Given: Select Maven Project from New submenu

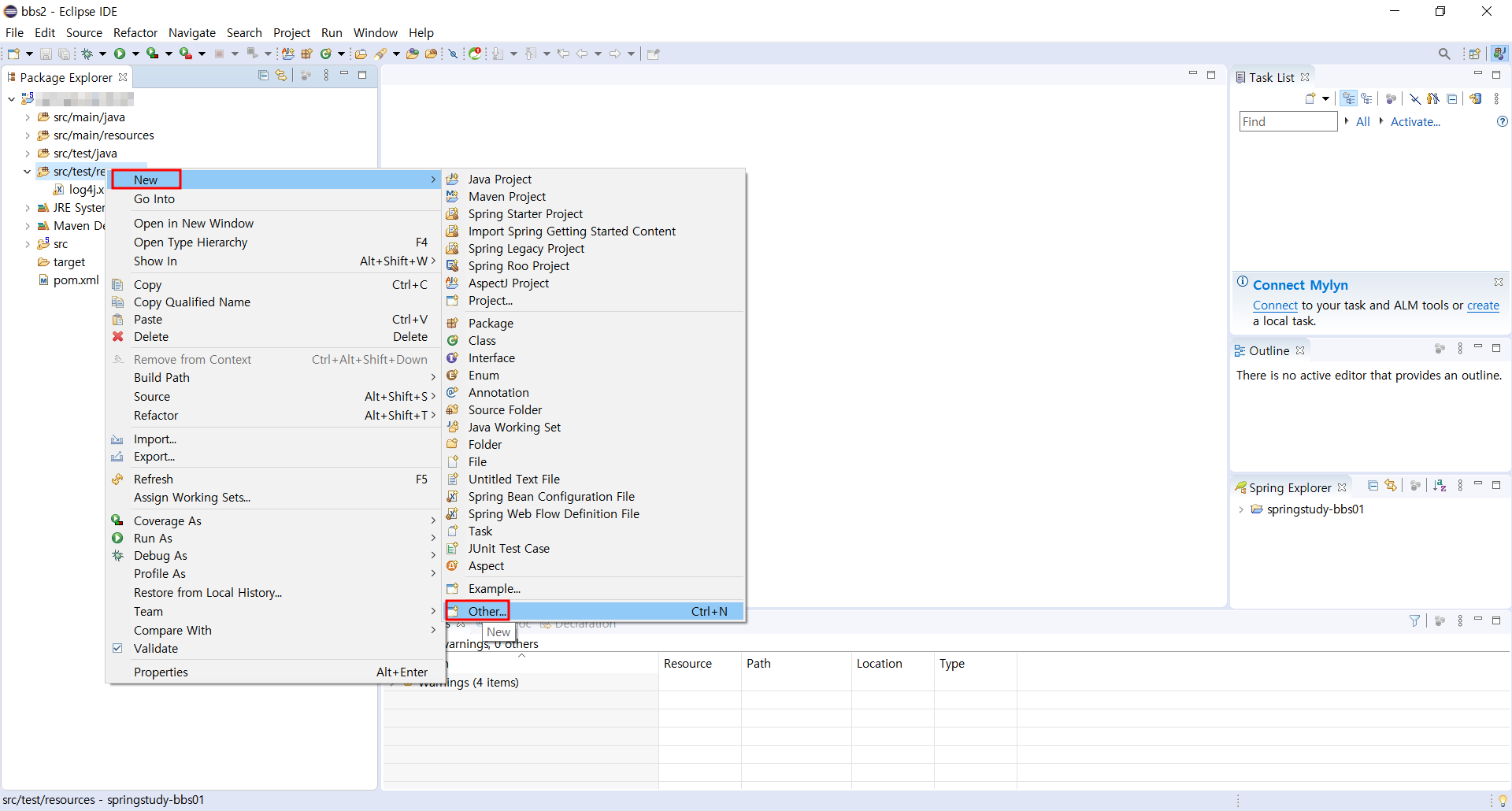Looking at the screenshot, I should tap(594, 196).
